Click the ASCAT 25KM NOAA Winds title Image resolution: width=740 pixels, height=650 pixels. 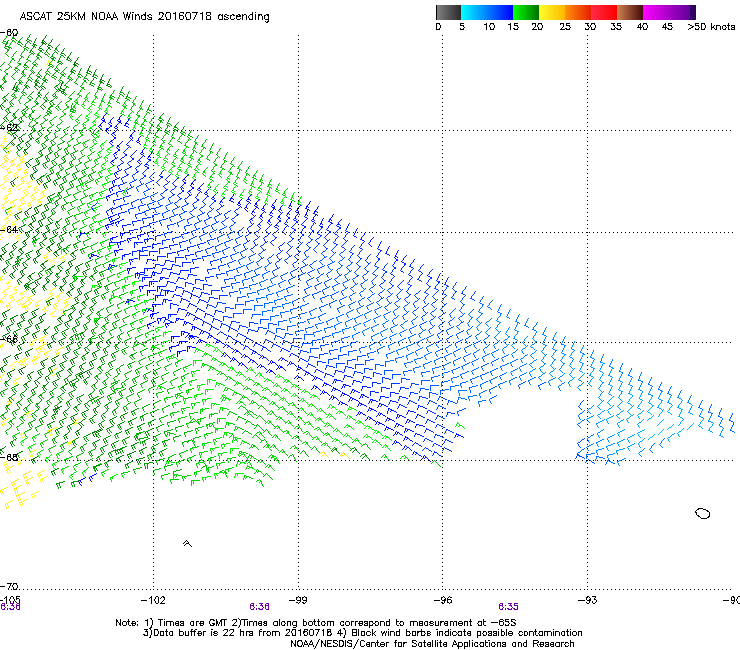click(144, 17)
